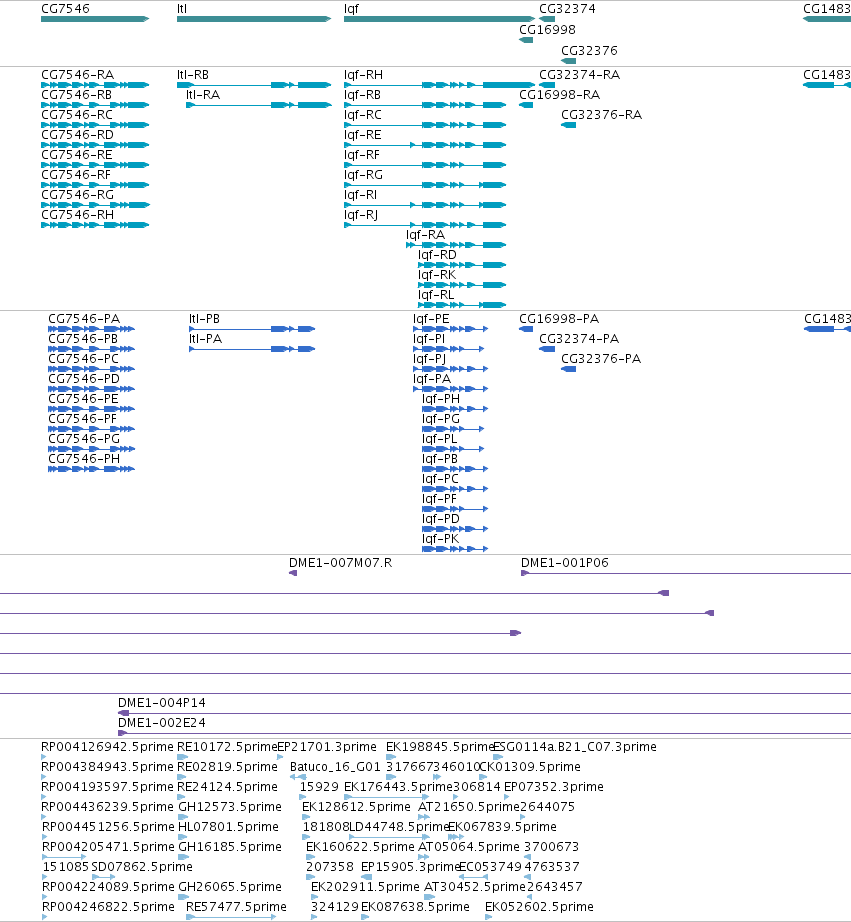Select EST CK01309.5prime
Screen dimensions: 851x922
(530, 767)
